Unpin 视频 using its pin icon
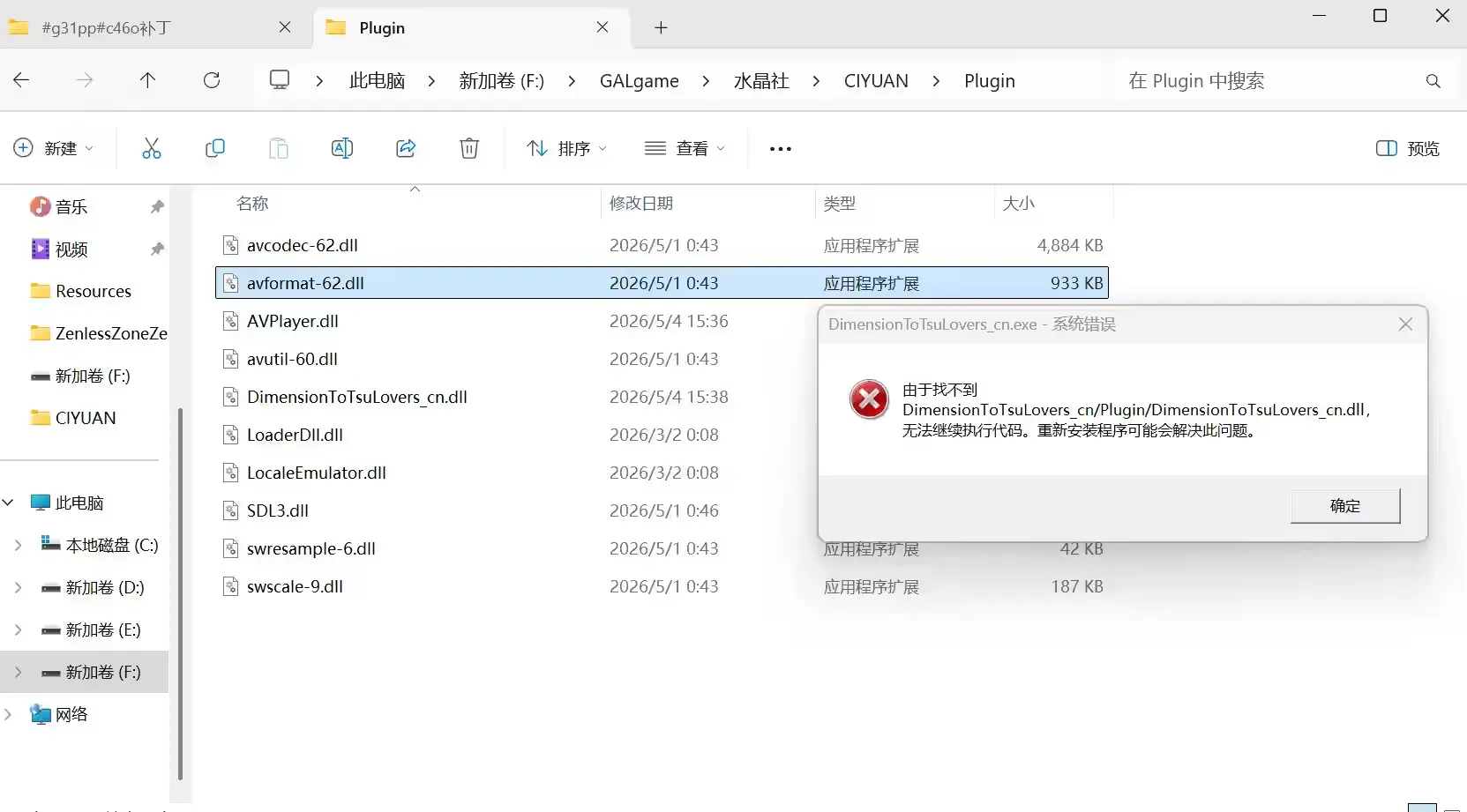This screenshot has height=812, width=1467. point(157,249)
